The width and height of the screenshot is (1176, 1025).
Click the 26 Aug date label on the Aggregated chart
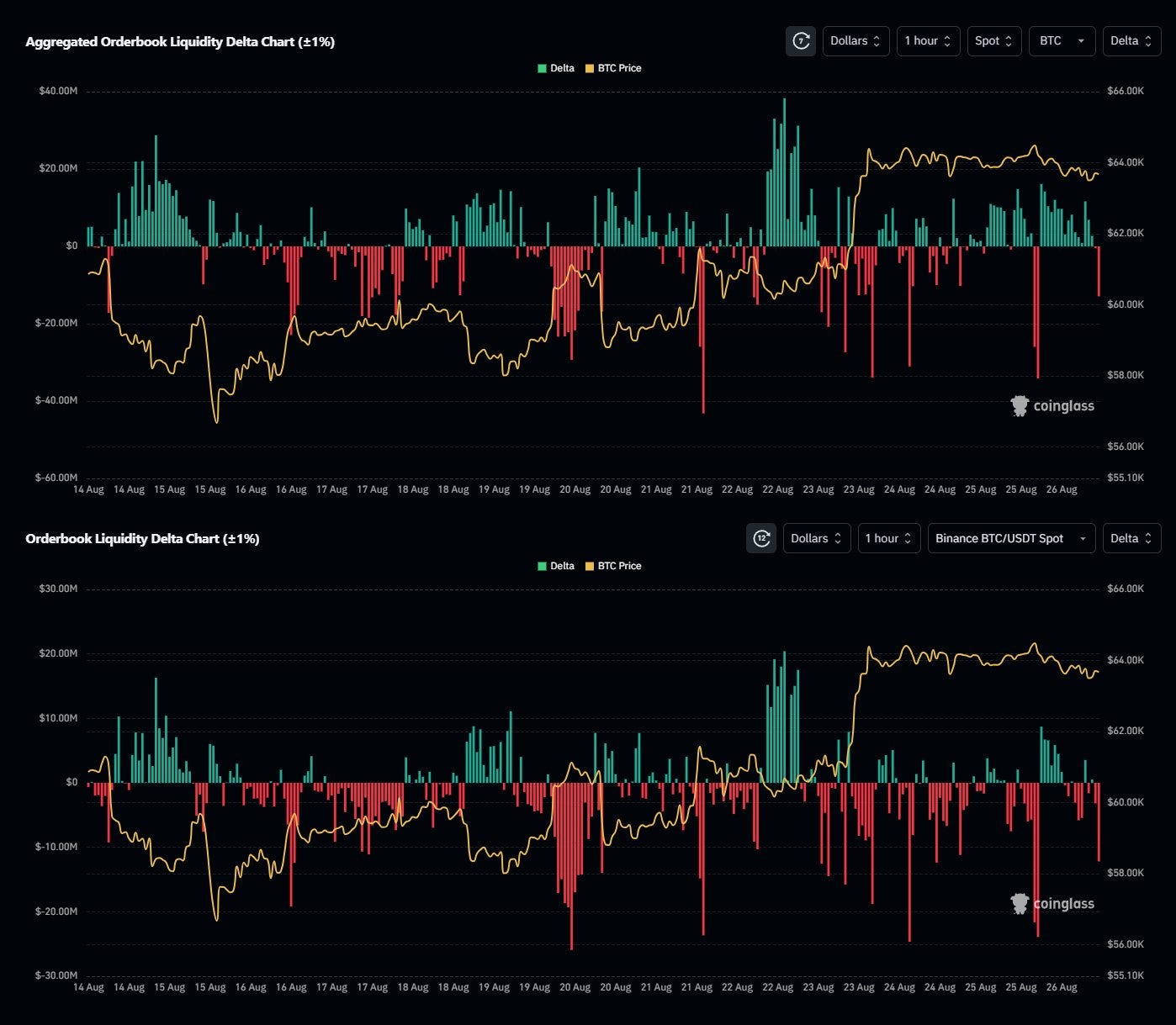click(x=1062, y=489)
